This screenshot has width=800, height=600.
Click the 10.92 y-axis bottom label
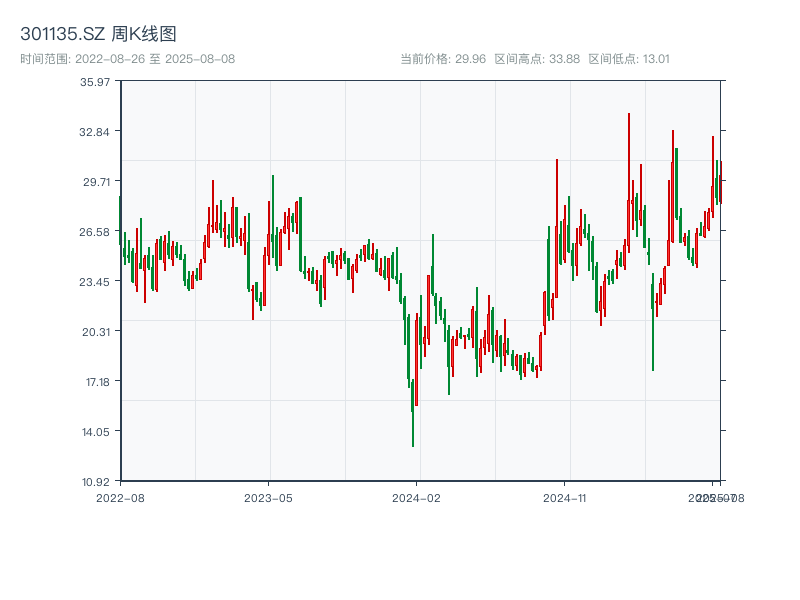(x=95, y=482)
